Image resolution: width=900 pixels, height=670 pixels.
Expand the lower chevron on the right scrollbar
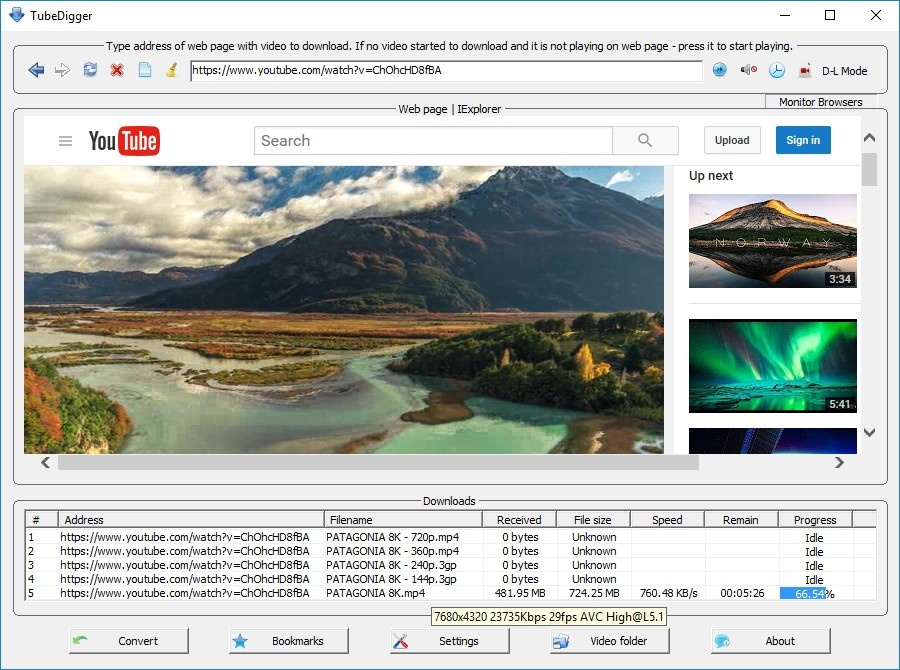pyautogui.click(x=868, y=434)
